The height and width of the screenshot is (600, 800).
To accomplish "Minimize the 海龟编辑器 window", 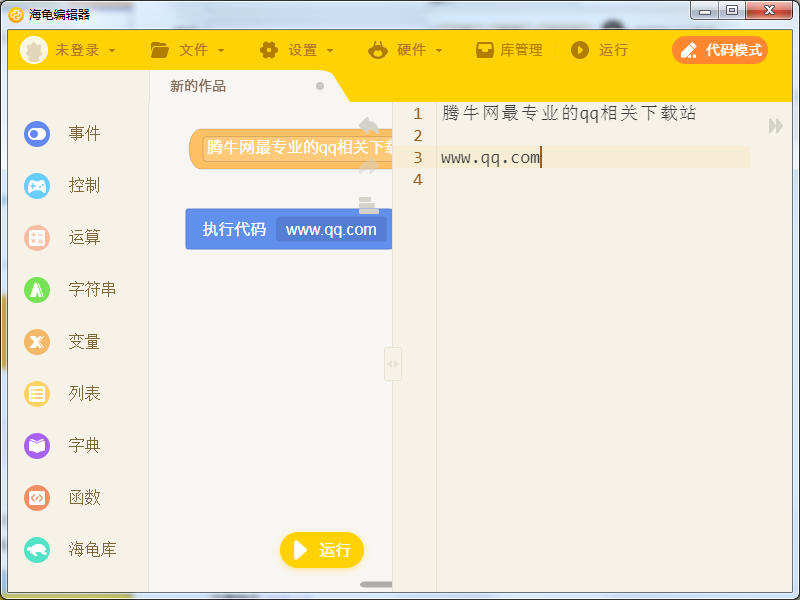I will 705,10.
